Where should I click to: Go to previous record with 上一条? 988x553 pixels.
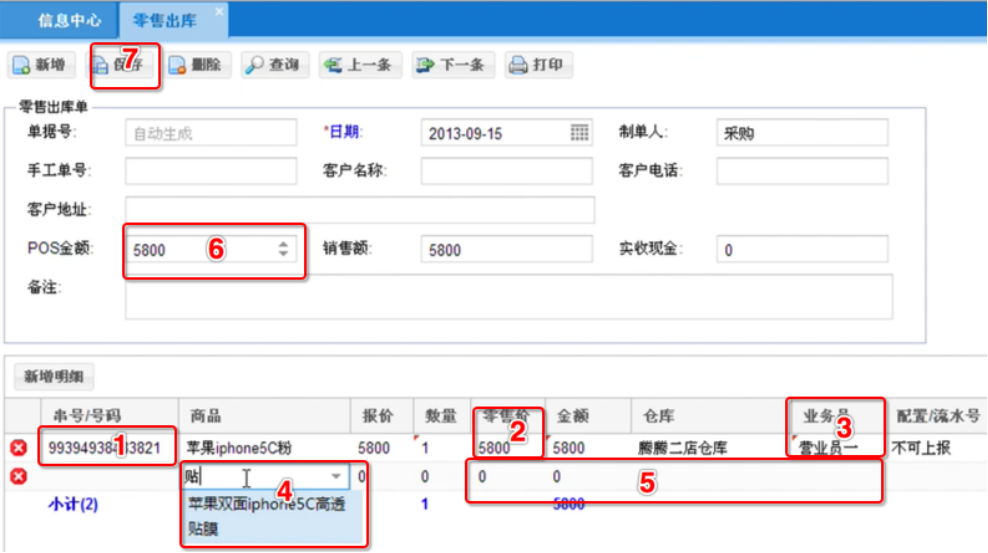(x=360, y=65)
